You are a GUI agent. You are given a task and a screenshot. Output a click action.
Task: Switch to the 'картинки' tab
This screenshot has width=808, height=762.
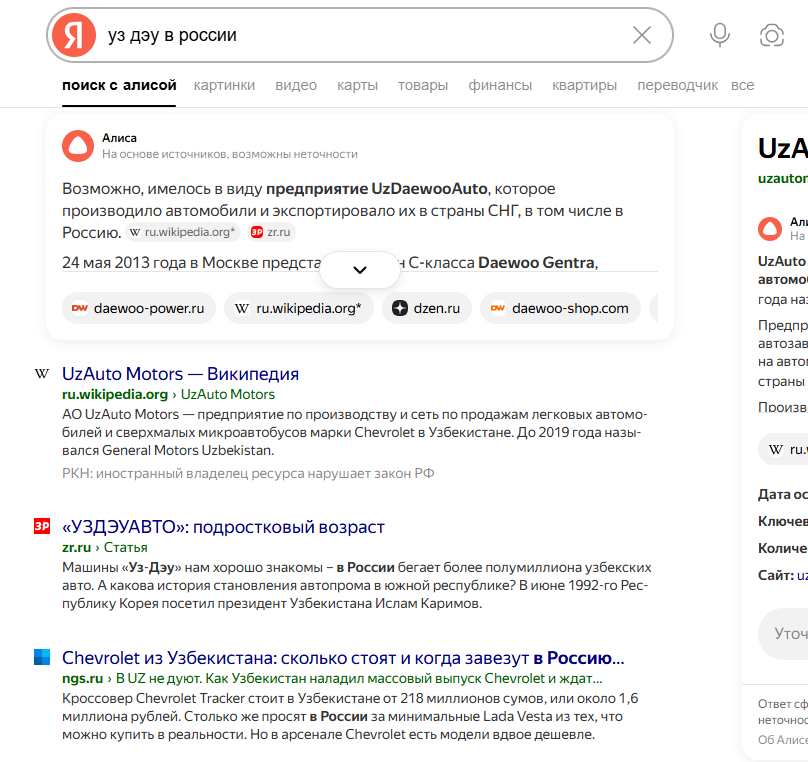point(224,85)
